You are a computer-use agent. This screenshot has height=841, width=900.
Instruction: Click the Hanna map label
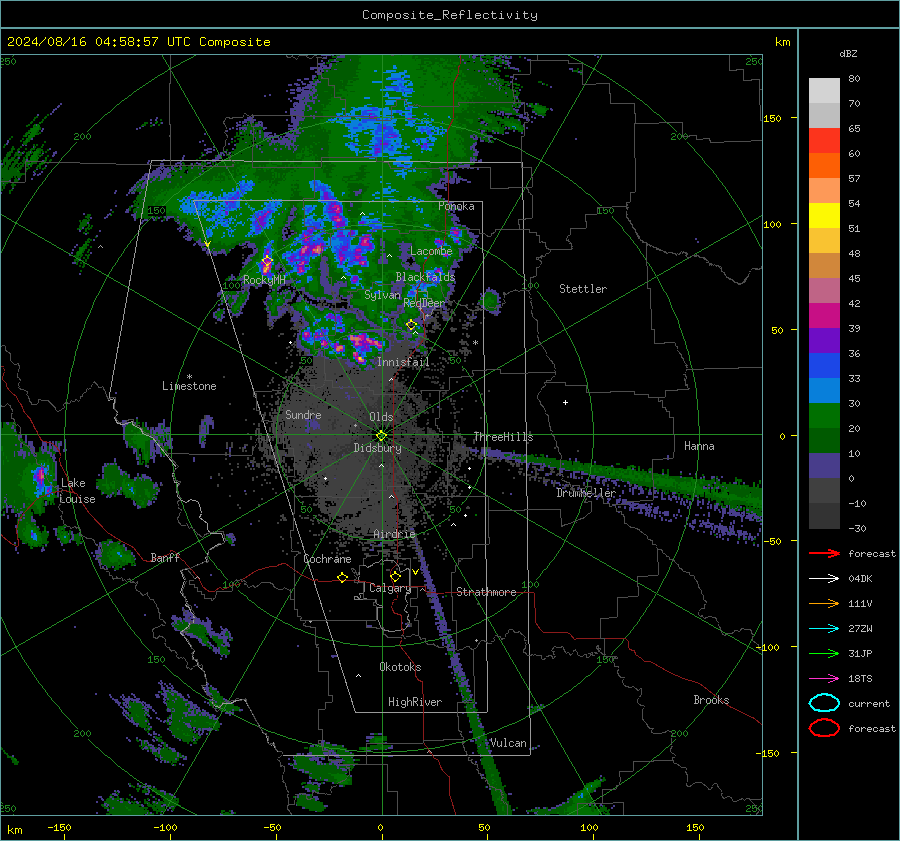(699, 446)
